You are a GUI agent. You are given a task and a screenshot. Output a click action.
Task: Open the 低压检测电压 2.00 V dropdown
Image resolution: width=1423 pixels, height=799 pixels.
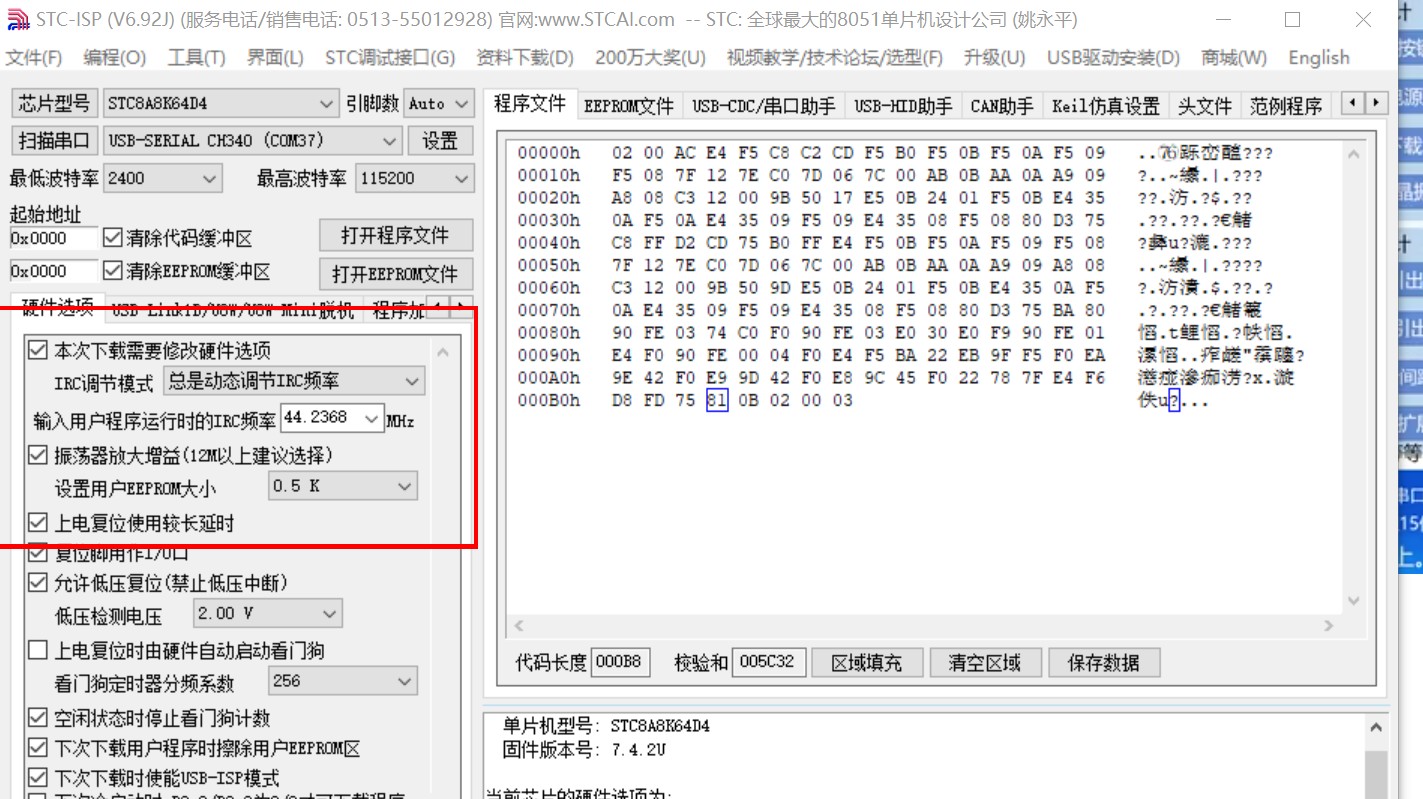click(267, 613)
